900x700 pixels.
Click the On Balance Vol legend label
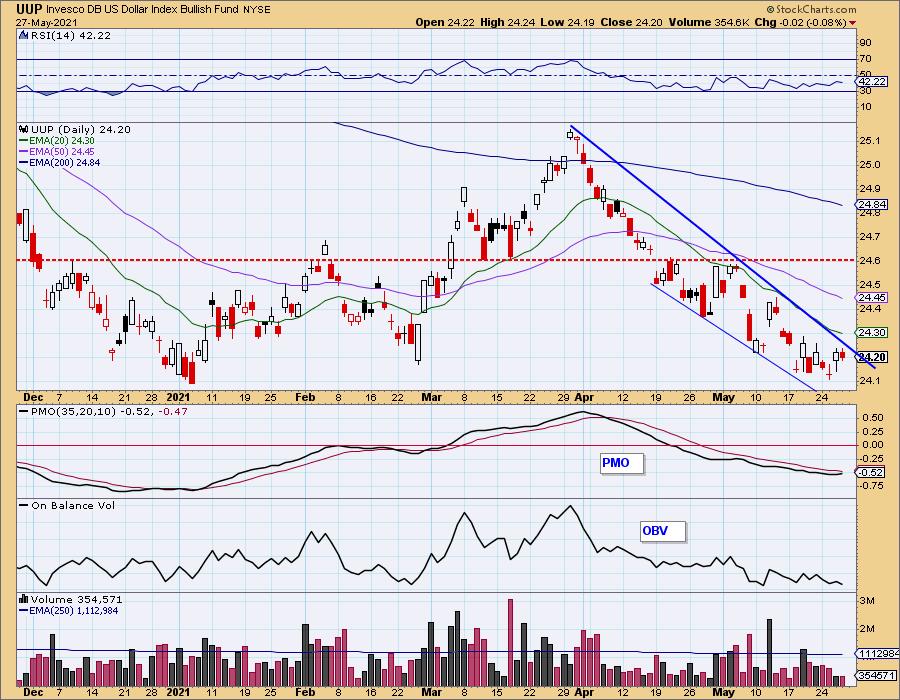tap(67, 505)
